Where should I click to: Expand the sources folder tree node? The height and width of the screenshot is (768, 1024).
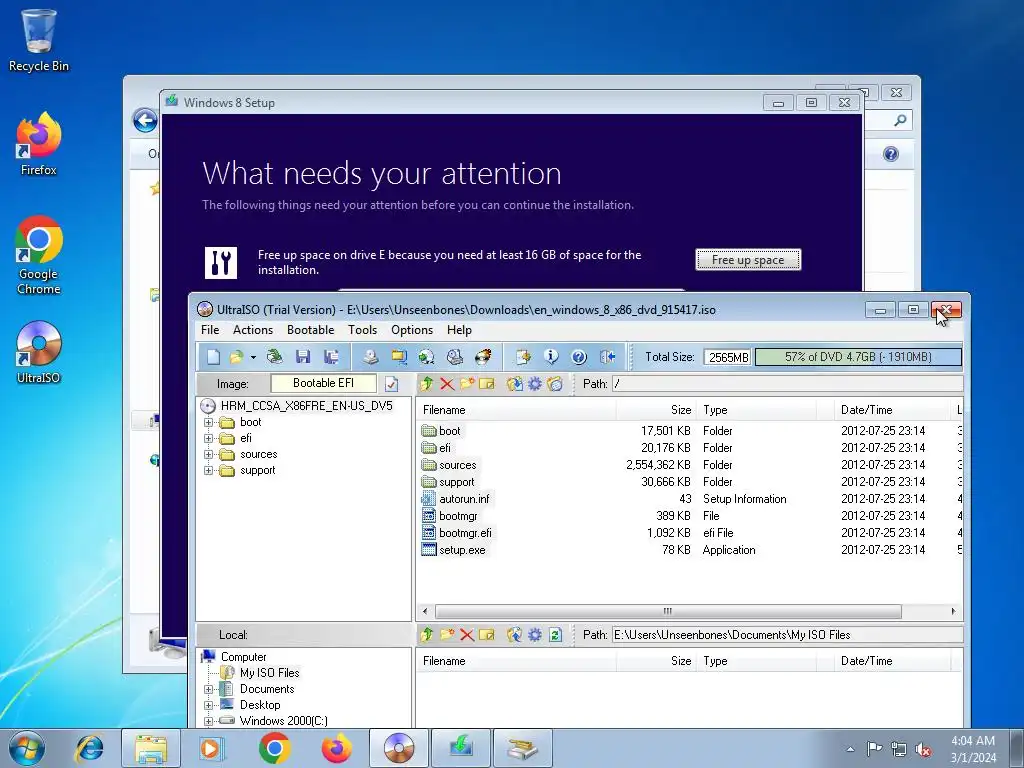point(208,455)
